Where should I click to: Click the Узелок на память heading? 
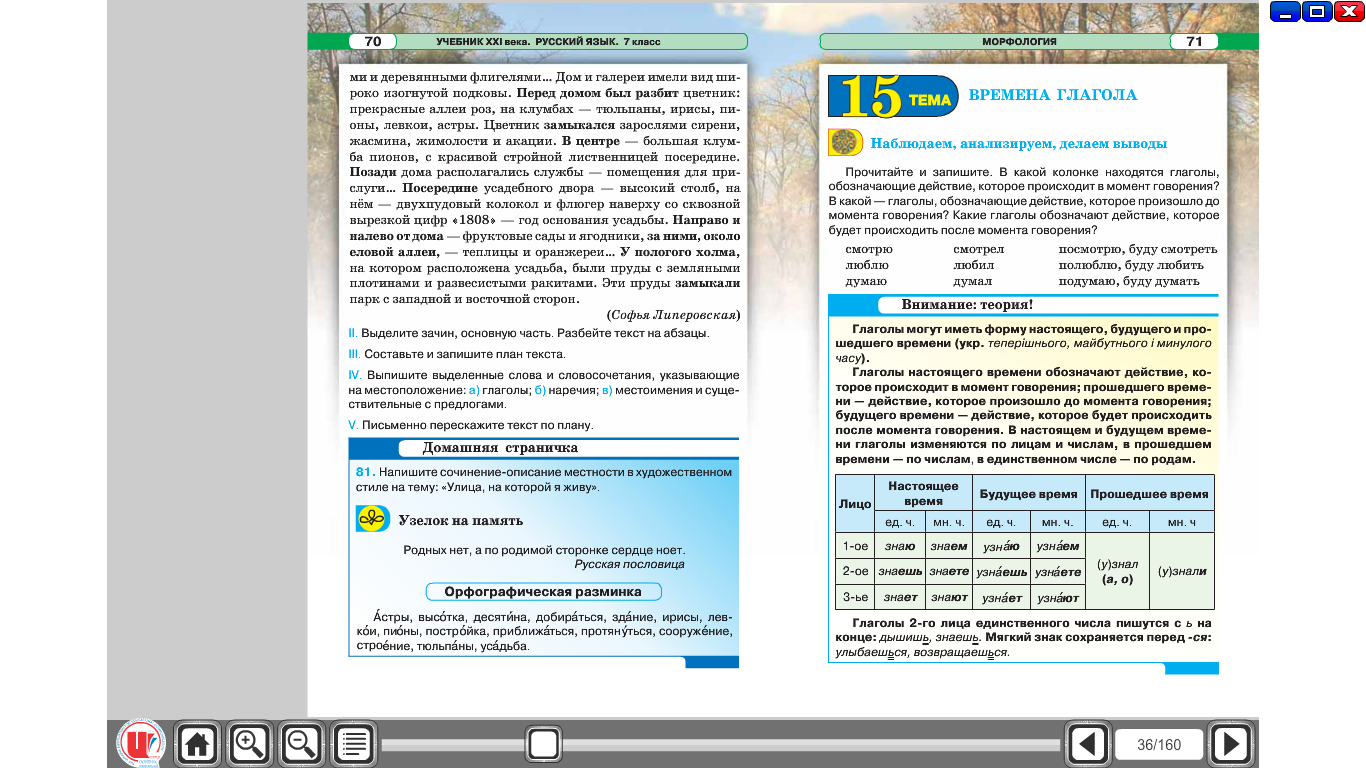point(461,520)
